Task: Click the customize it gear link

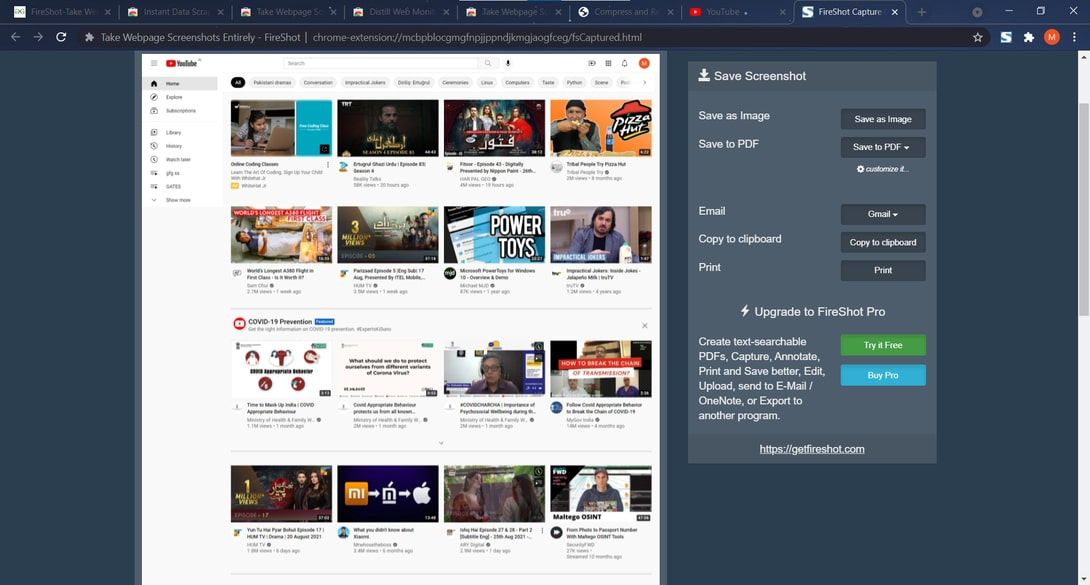Action: pos(882,169)
